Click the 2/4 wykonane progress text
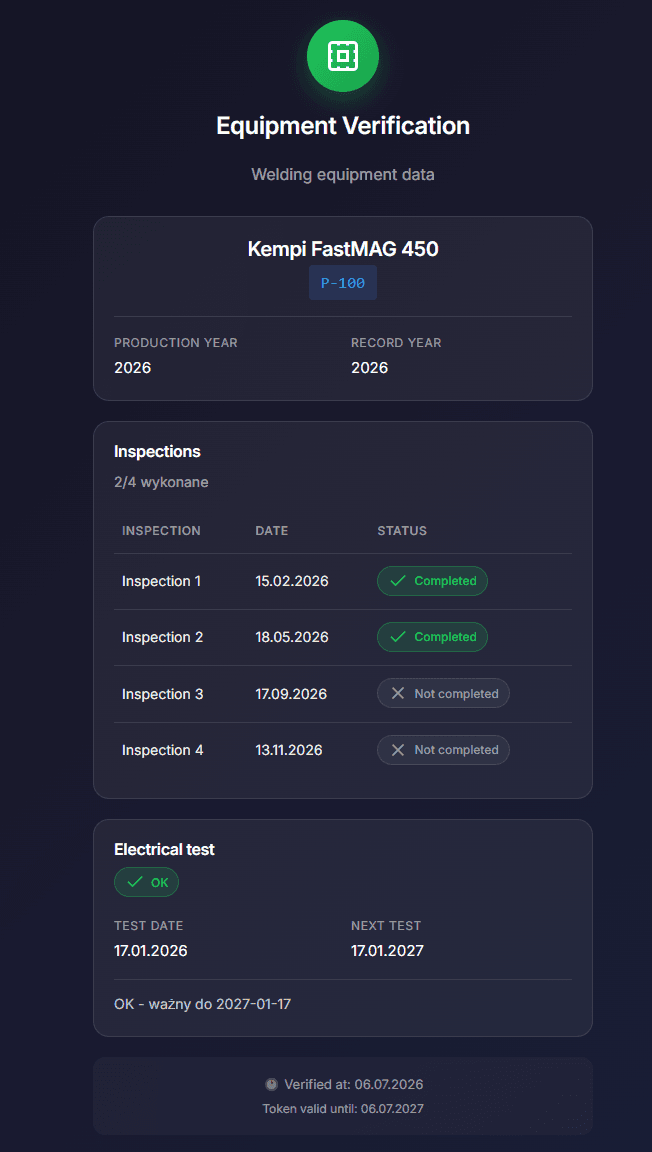 (162, 483)
